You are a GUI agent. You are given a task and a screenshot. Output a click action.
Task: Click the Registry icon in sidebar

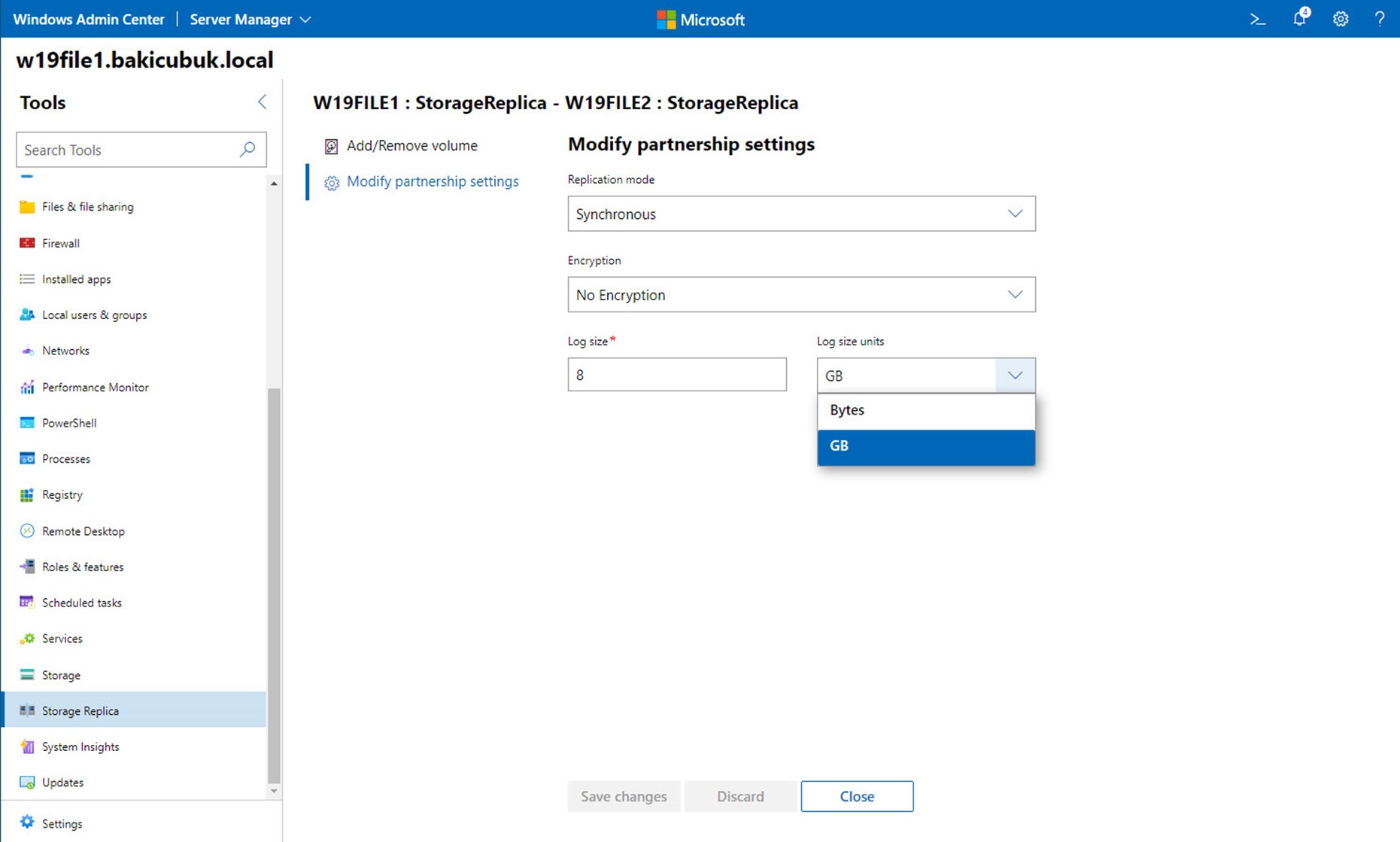tap(27, 494)
